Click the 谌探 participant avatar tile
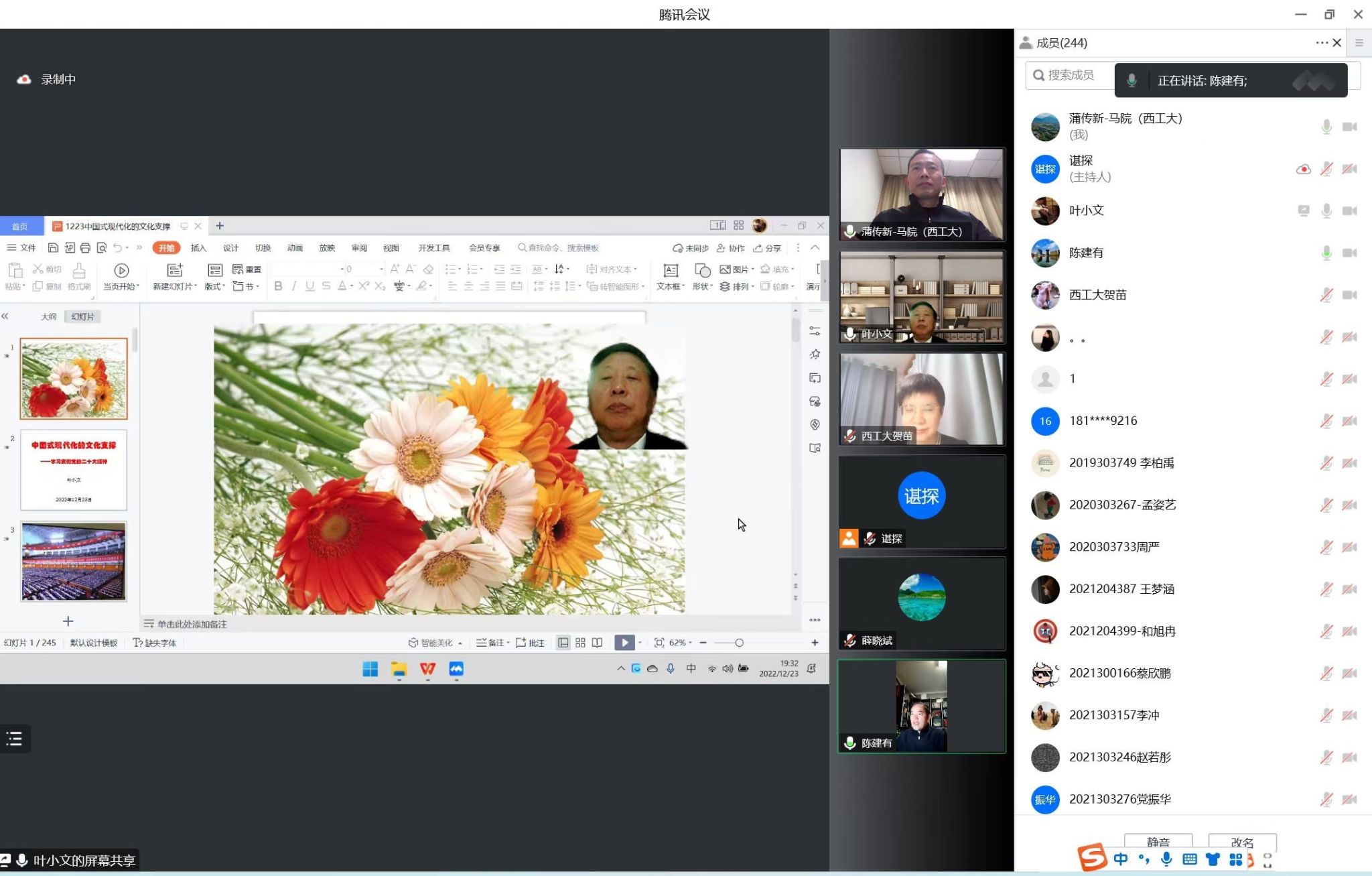The image size is (1372, 876). (921, 497)
